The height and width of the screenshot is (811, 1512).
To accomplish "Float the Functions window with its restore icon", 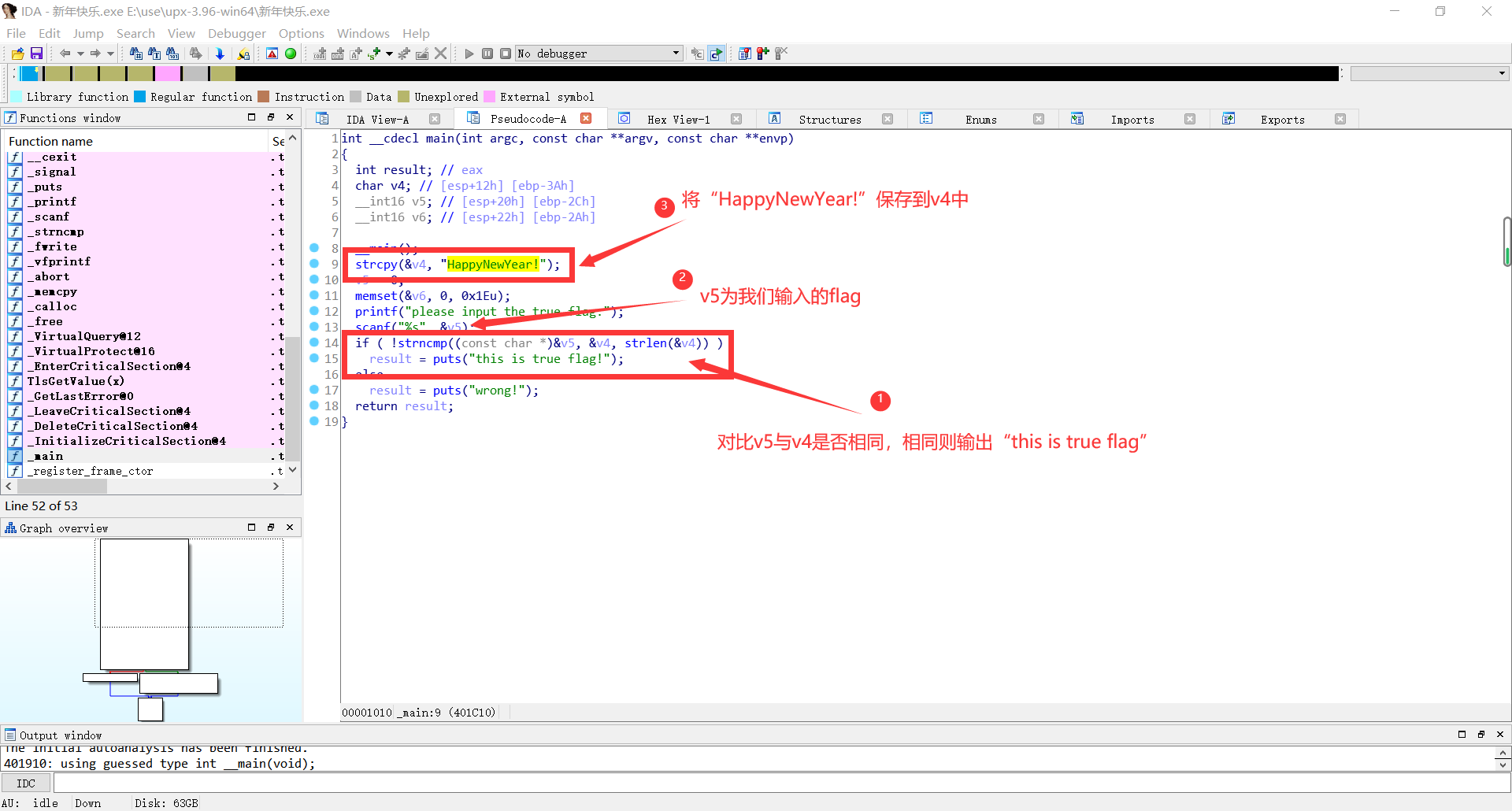I will [x=271, y=117].
